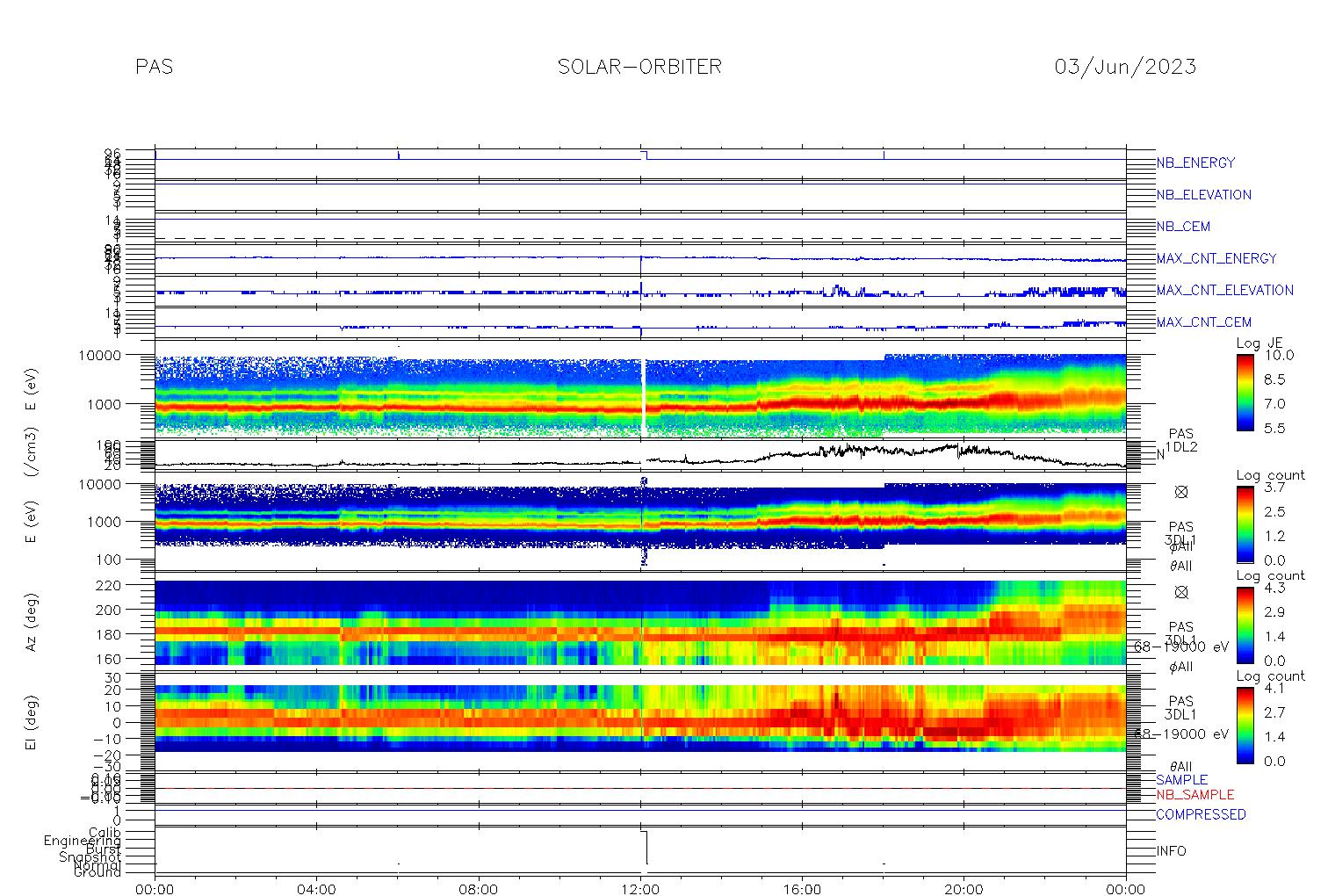Click the crossed-circle symbol beside the energy counts panel

(x=1181, y=492)
